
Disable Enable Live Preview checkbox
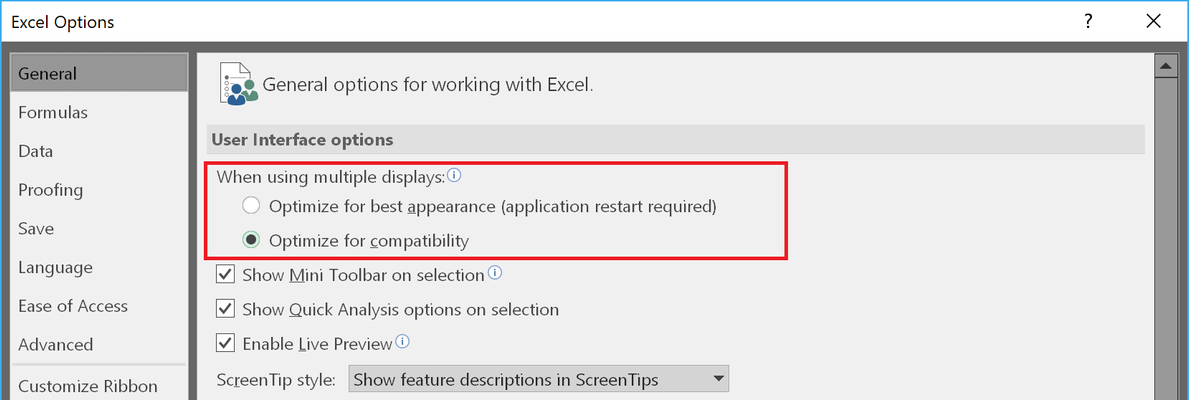225,343
